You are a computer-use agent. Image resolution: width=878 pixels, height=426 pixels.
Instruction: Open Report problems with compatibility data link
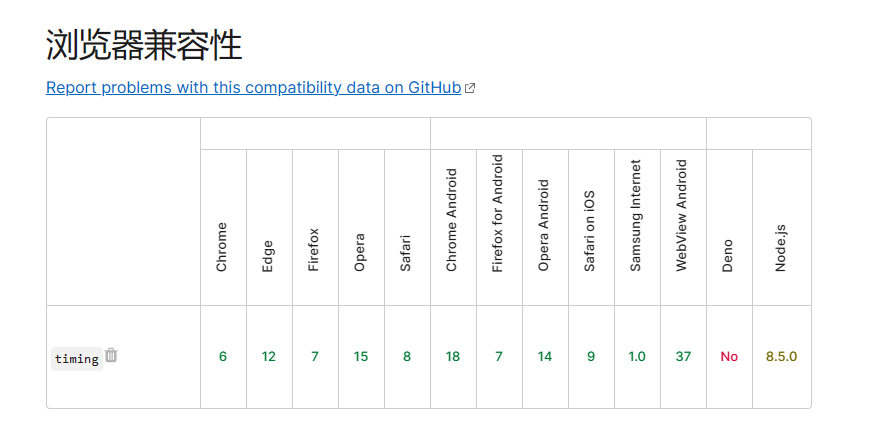(x=254, y=87)
